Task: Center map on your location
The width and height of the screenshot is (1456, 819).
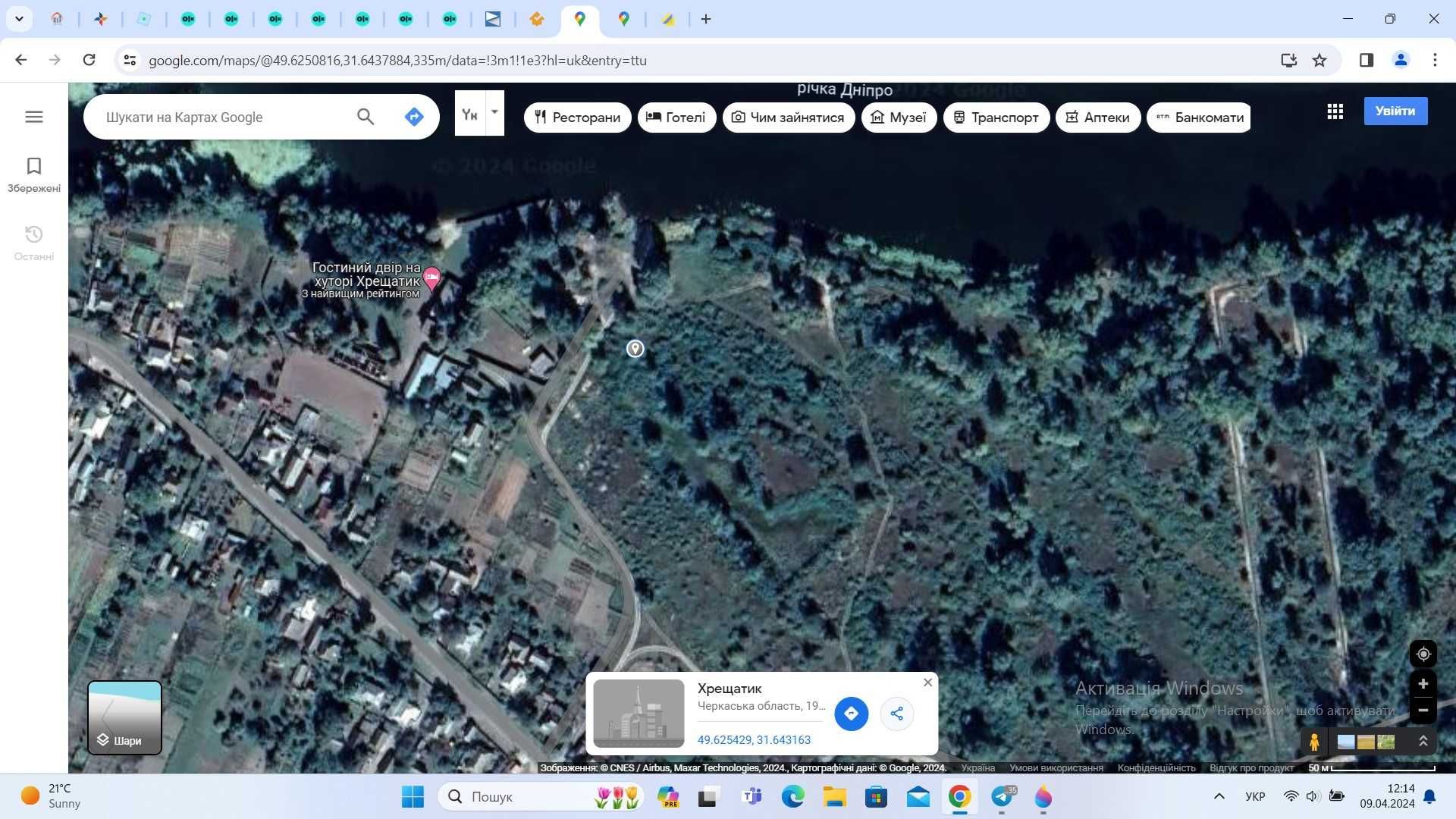Action: pyautogui.click(x=1423, y=654)
